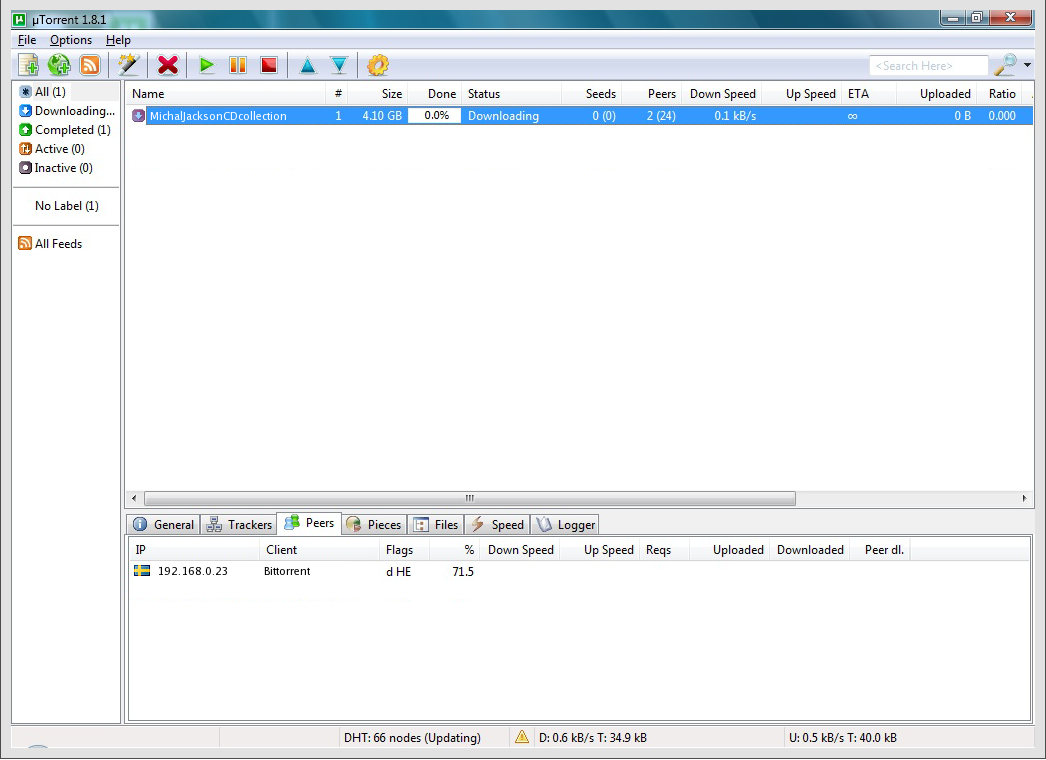Open Preferences gear icon

378,65
